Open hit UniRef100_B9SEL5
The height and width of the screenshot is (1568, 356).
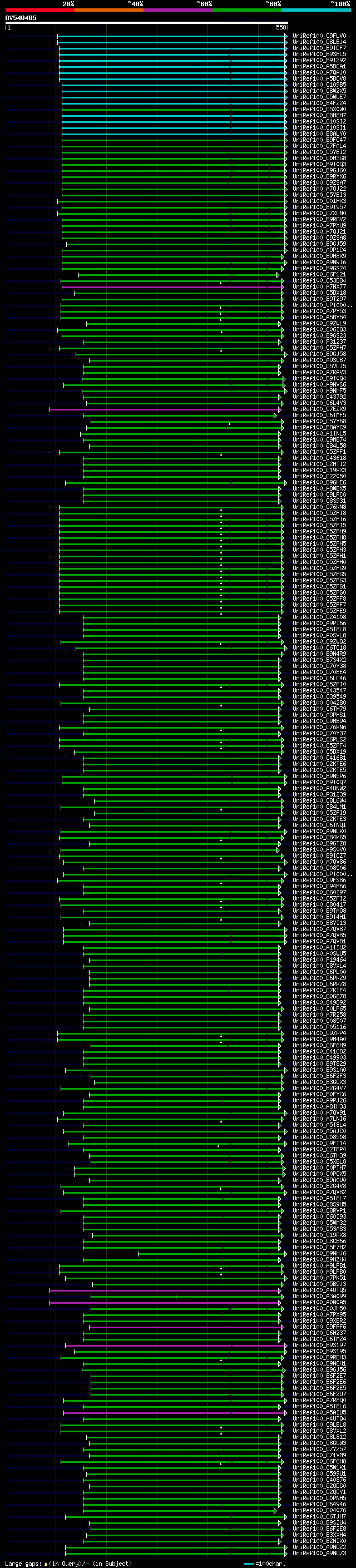pyautogui.click(x=319, y=54)
